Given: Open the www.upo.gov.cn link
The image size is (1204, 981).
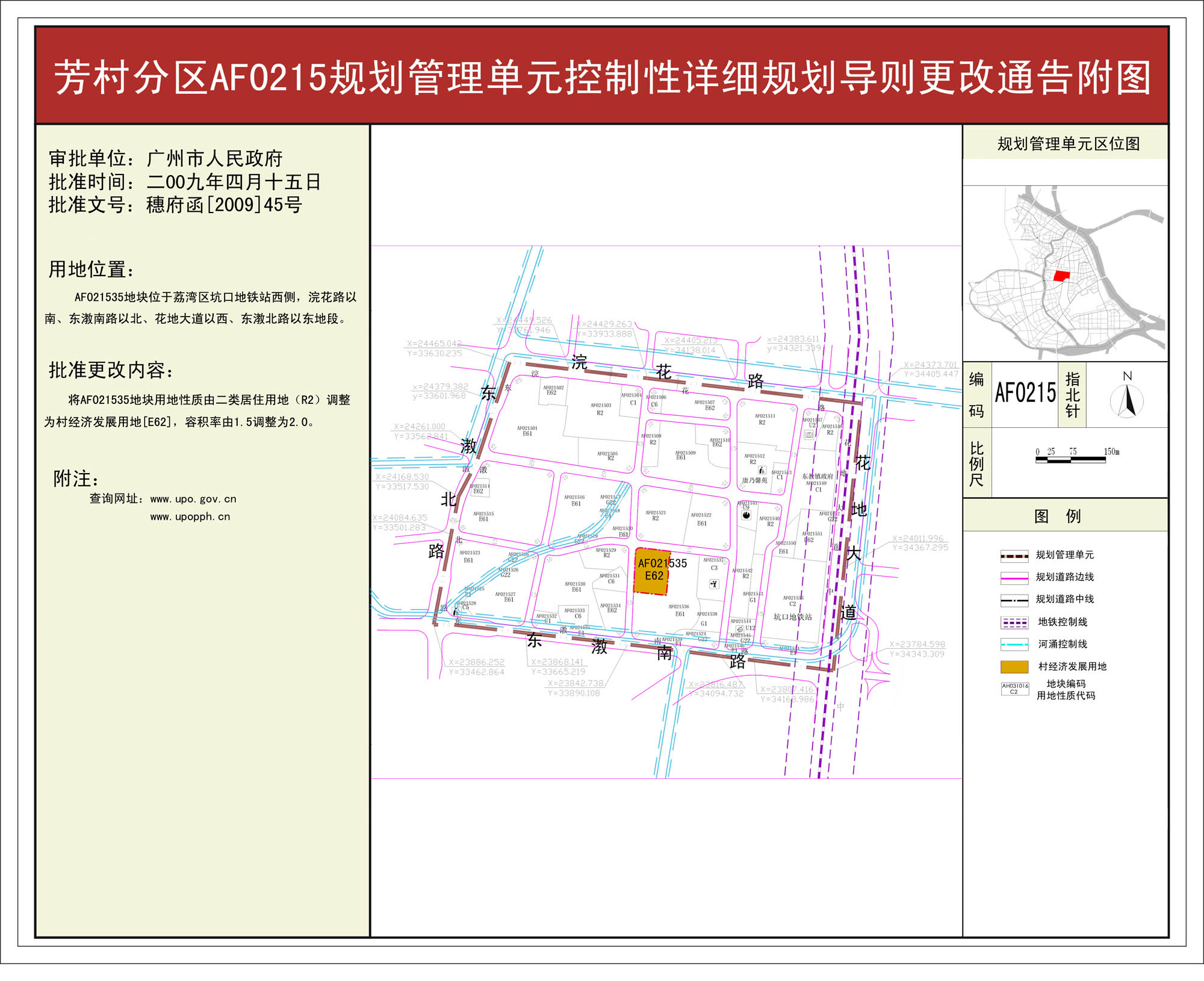Looking at the screenshot, I should 193,499.
